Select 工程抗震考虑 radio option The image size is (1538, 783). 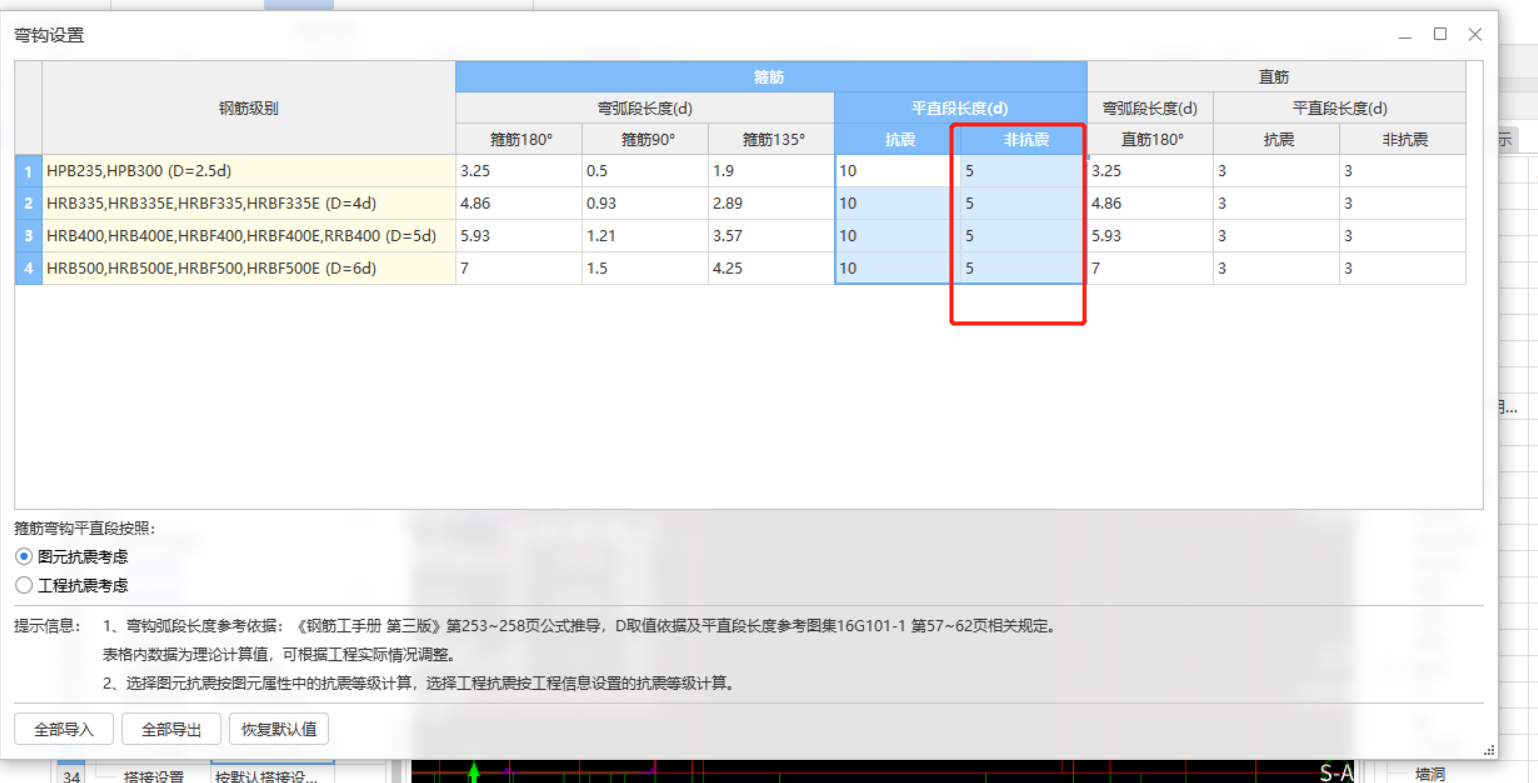72,585
